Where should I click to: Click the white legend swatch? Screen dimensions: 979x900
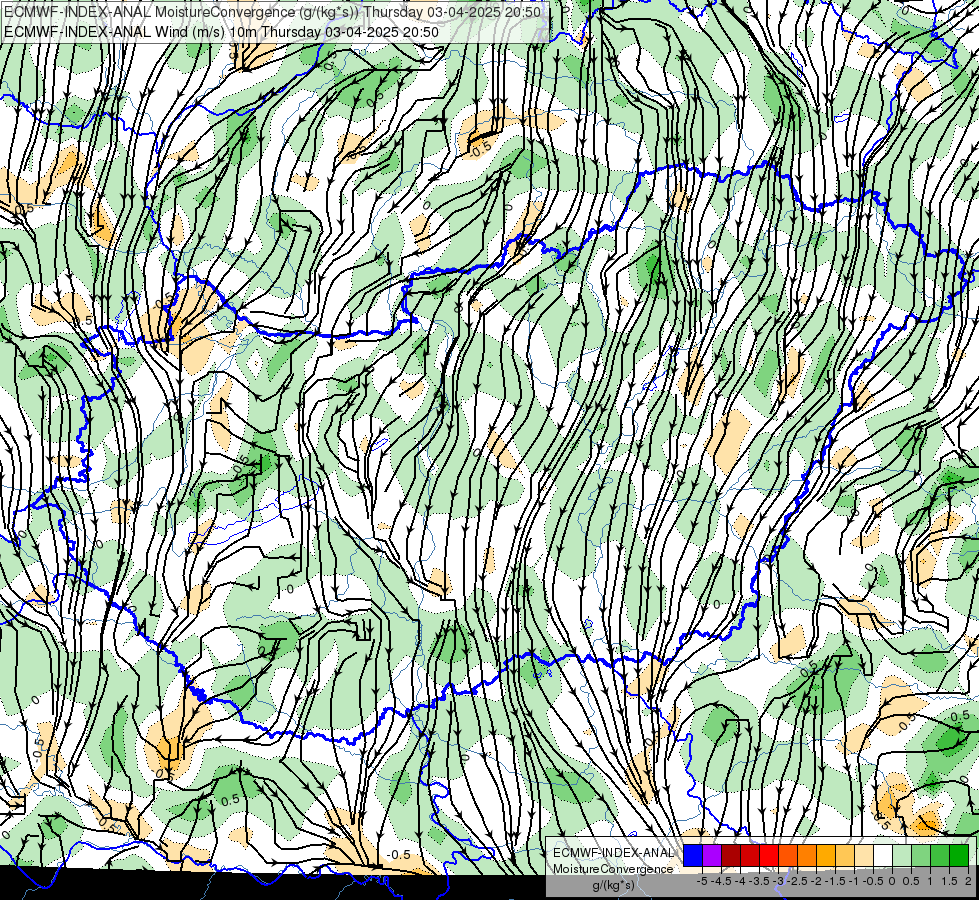coord(883,855)
